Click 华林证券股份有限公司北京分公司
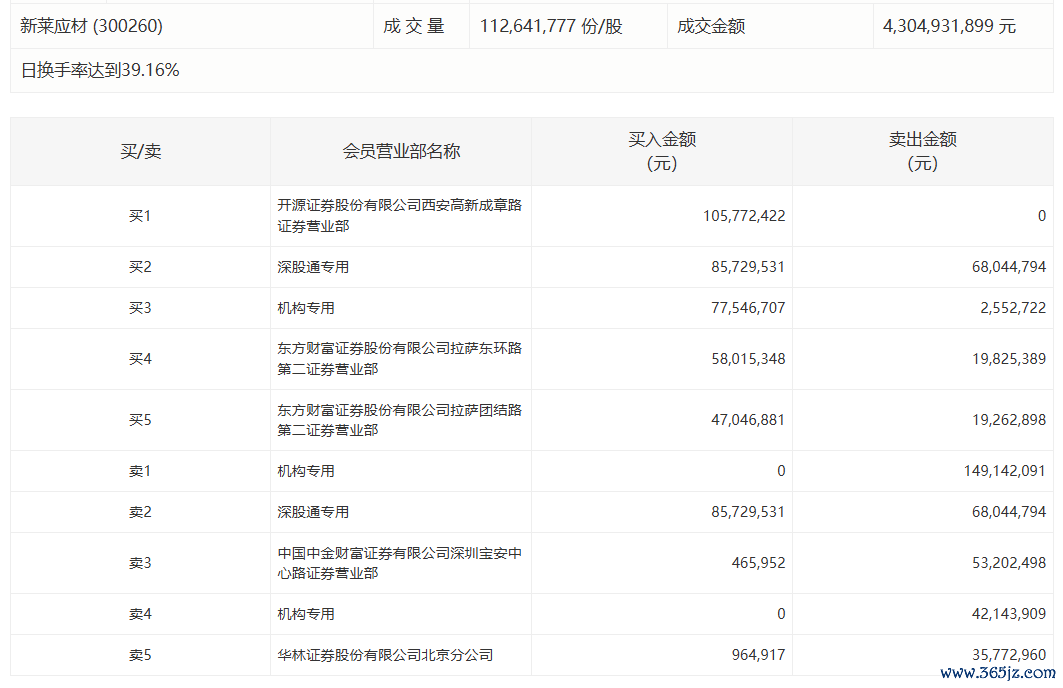Viewport: 1063px width, 688px height. coord(385,656)
